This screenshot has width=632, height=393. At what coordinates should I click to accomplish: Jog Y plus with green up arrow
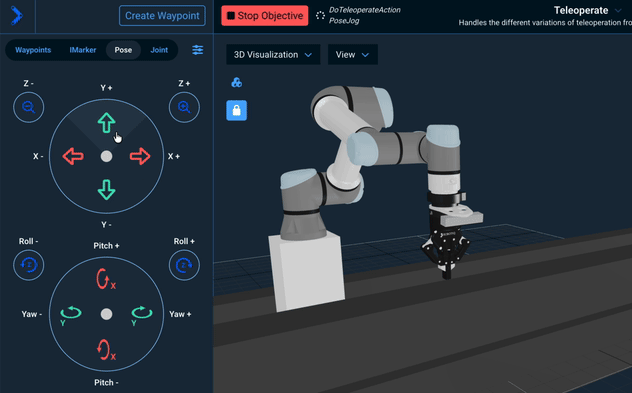point(106,123)
